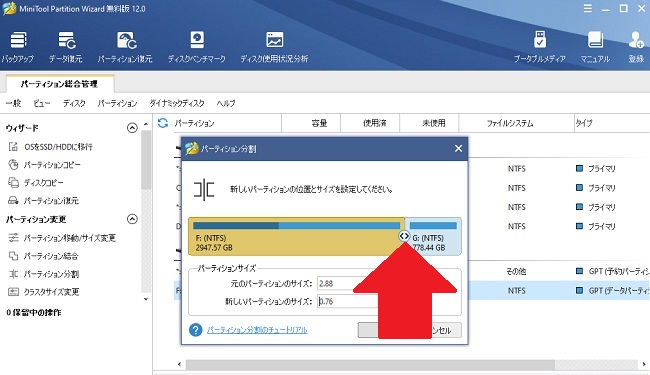Viewport: 650px width, 375px height.
Task: Start OSをSSD/HDDに移行 wizard
Action: pos(58,147)
